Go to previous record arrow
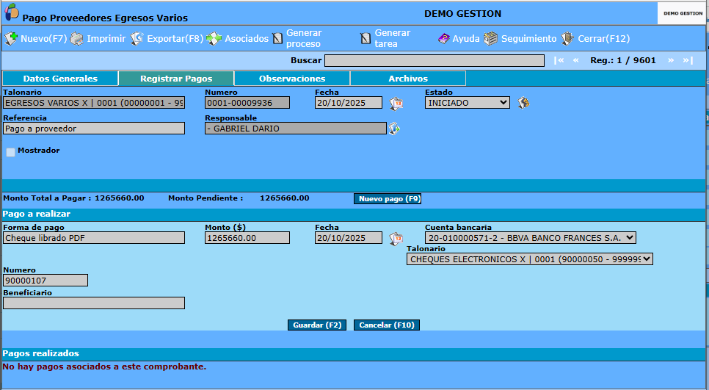The width and height of the screenshot is (709, 390). click(x=576, y=60)
